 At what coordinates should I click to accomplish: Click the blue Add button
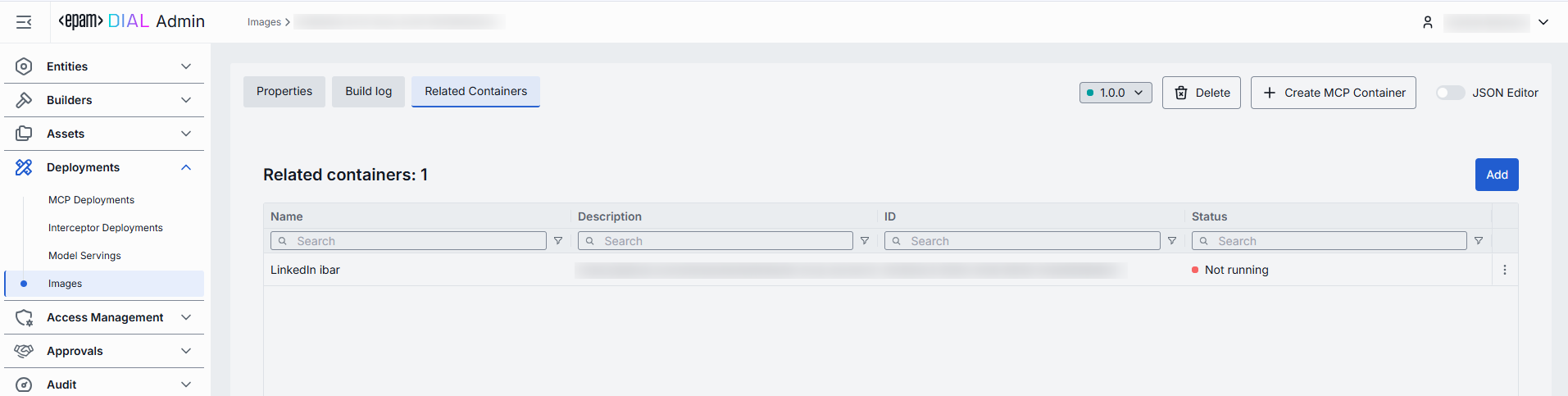click(1496, 175)
